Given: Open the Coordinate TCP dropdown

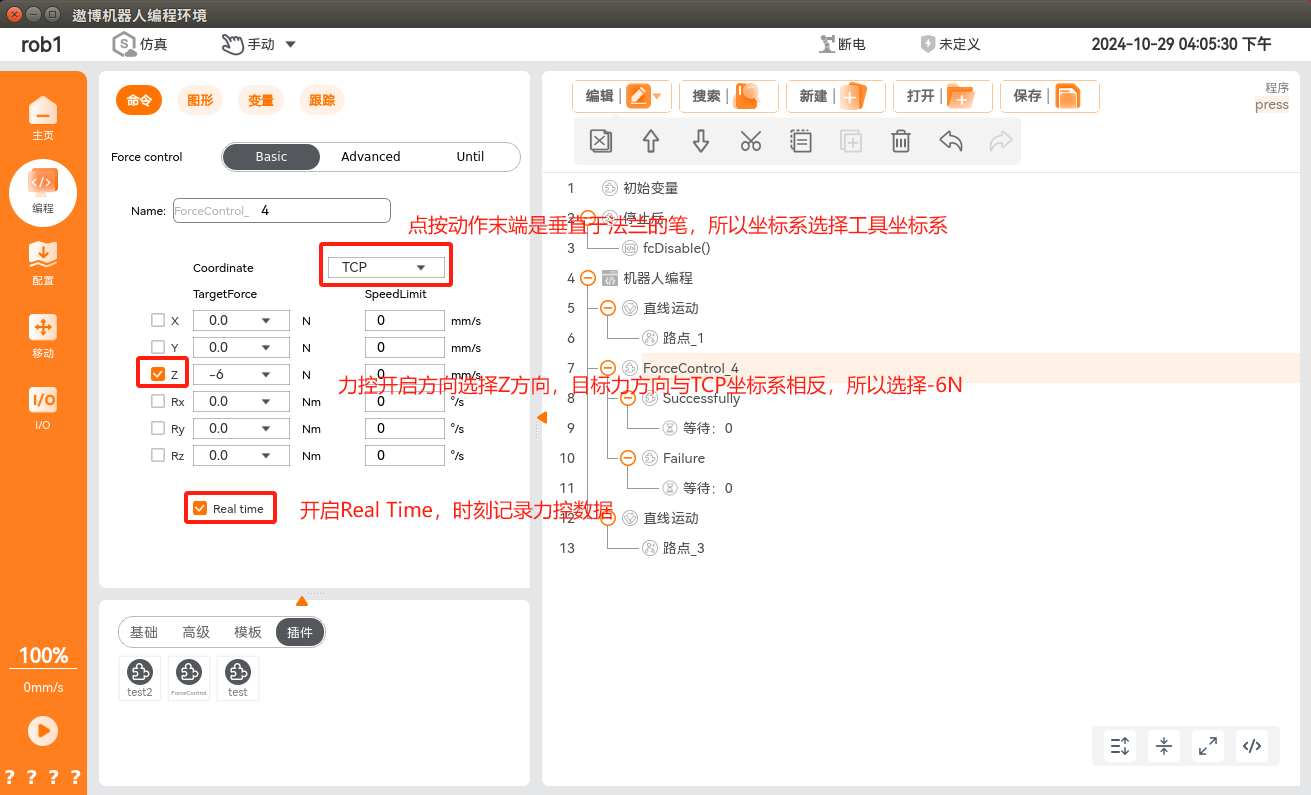Looking at the screenshot, I should click(x=385, y=268).
